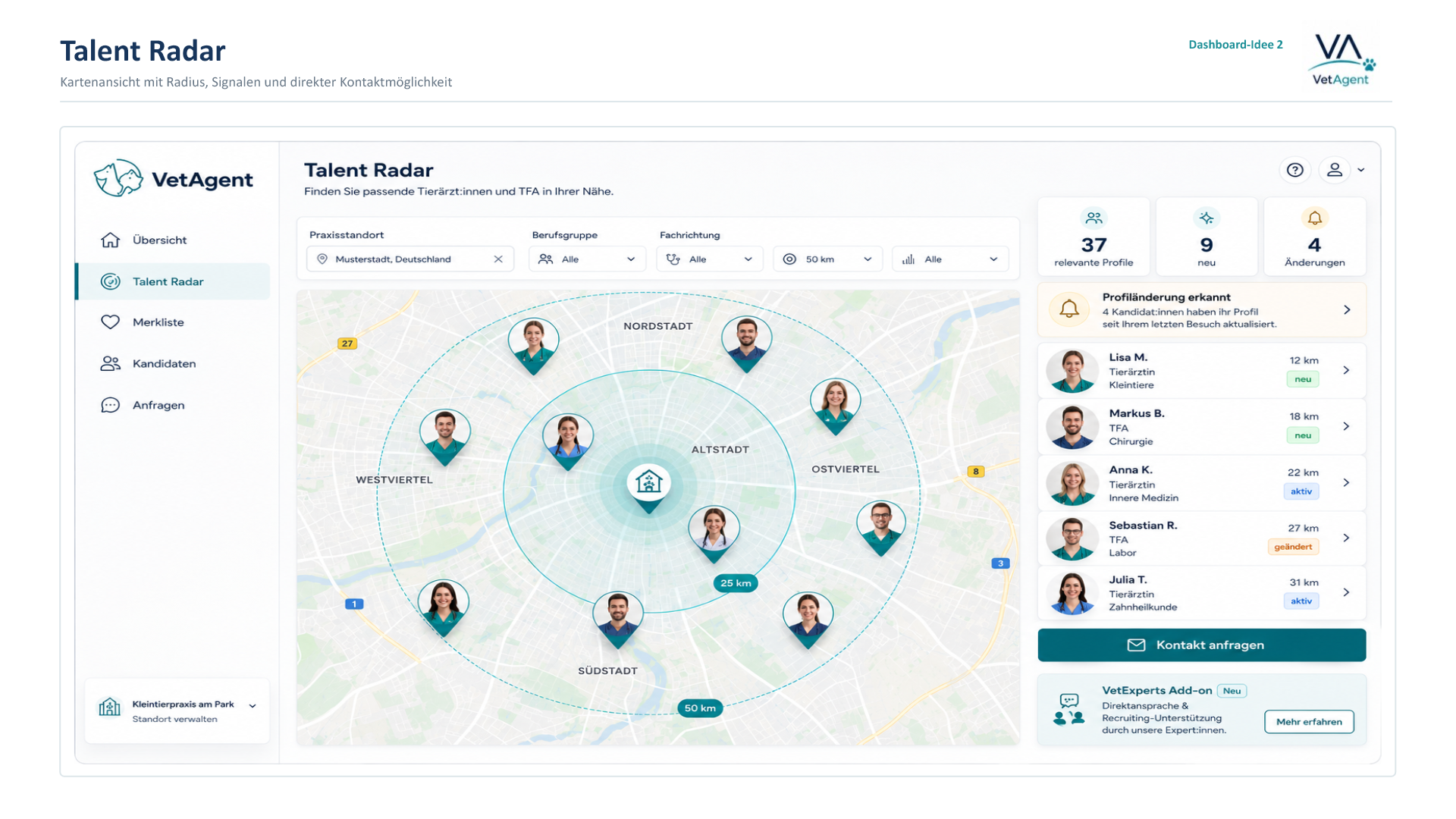Screen dimensions: 1456x819
Task: Open the user account icon
Action: click(1335, 170)
